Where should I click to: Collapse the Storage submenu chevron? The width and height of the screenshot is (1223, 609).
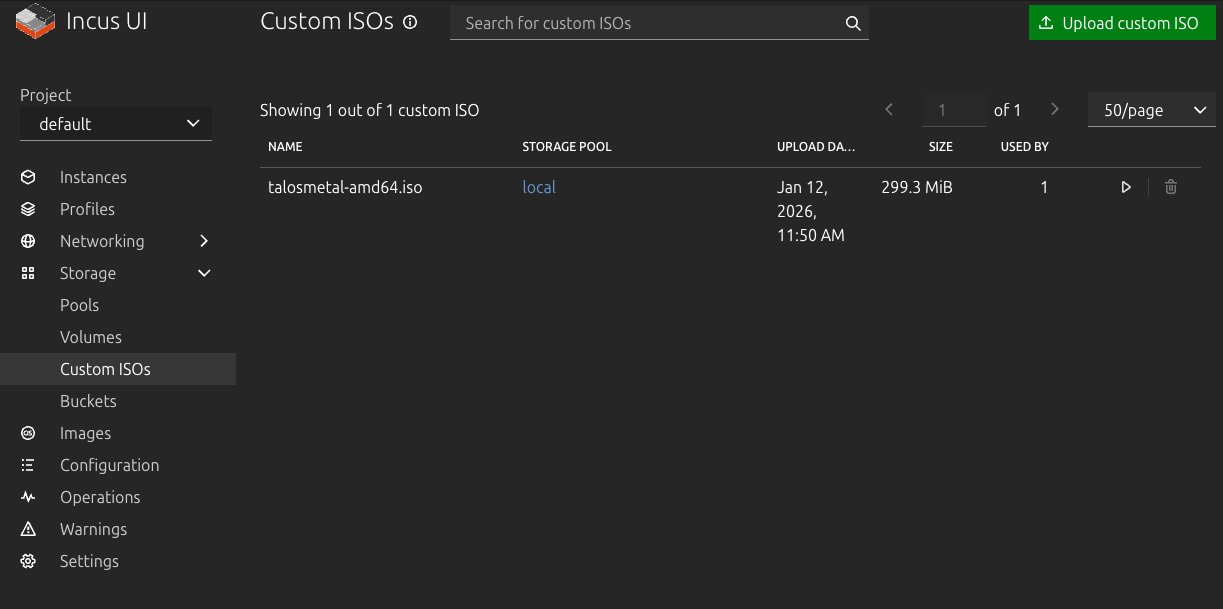[204, 273]
